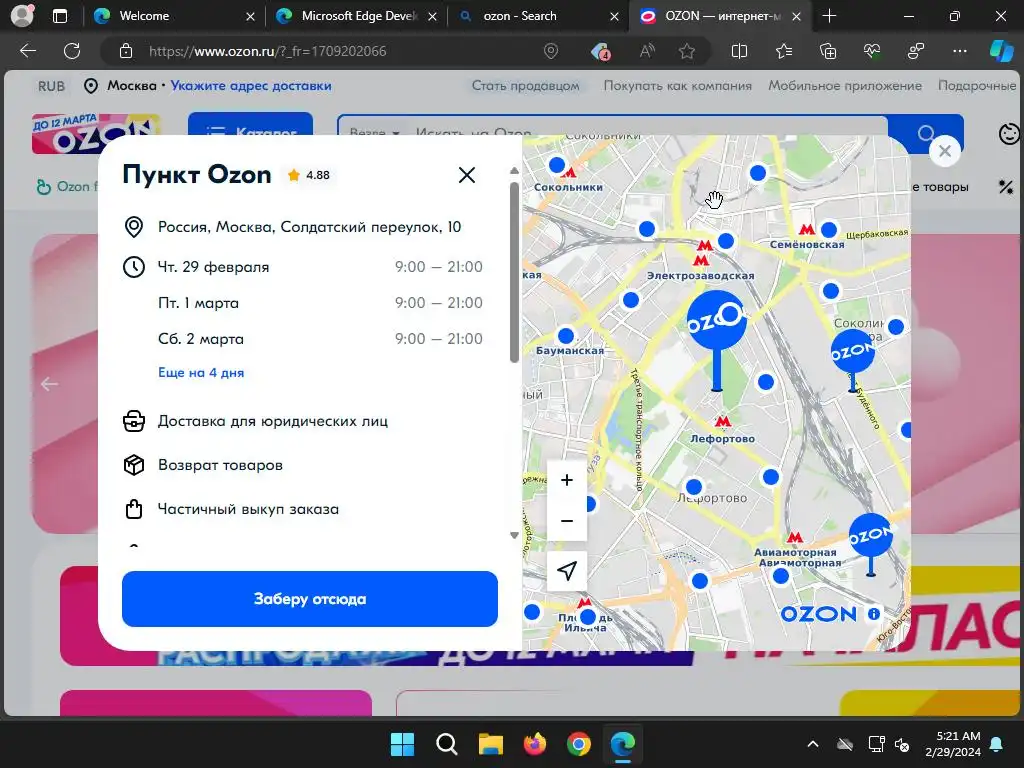
Task: Launch Chrome from taskbar
Action: pos(579,744)
